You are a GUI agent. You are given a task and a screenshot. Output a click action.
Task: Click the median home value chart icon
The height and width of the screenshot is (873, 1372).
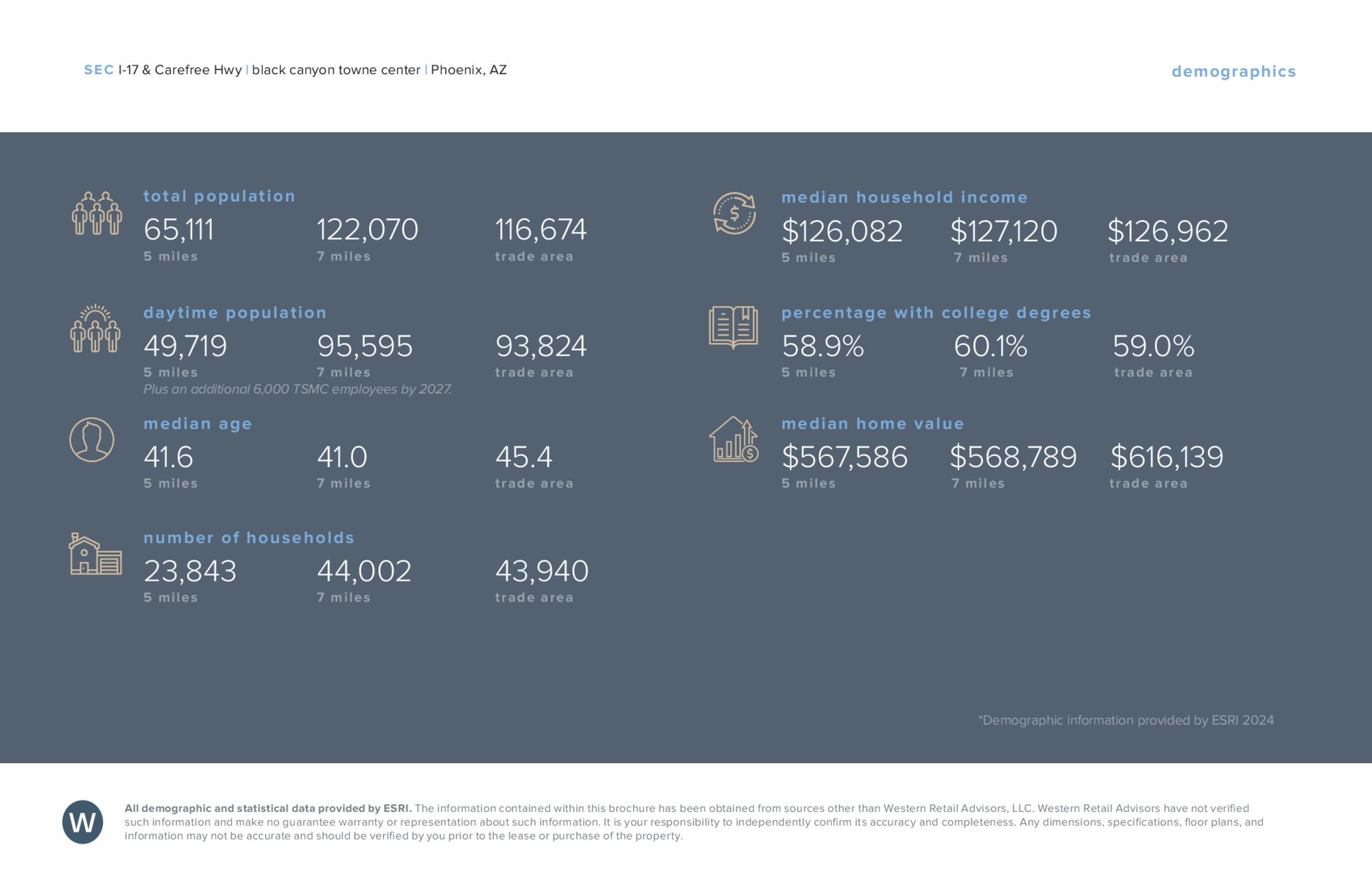point(733,440)
